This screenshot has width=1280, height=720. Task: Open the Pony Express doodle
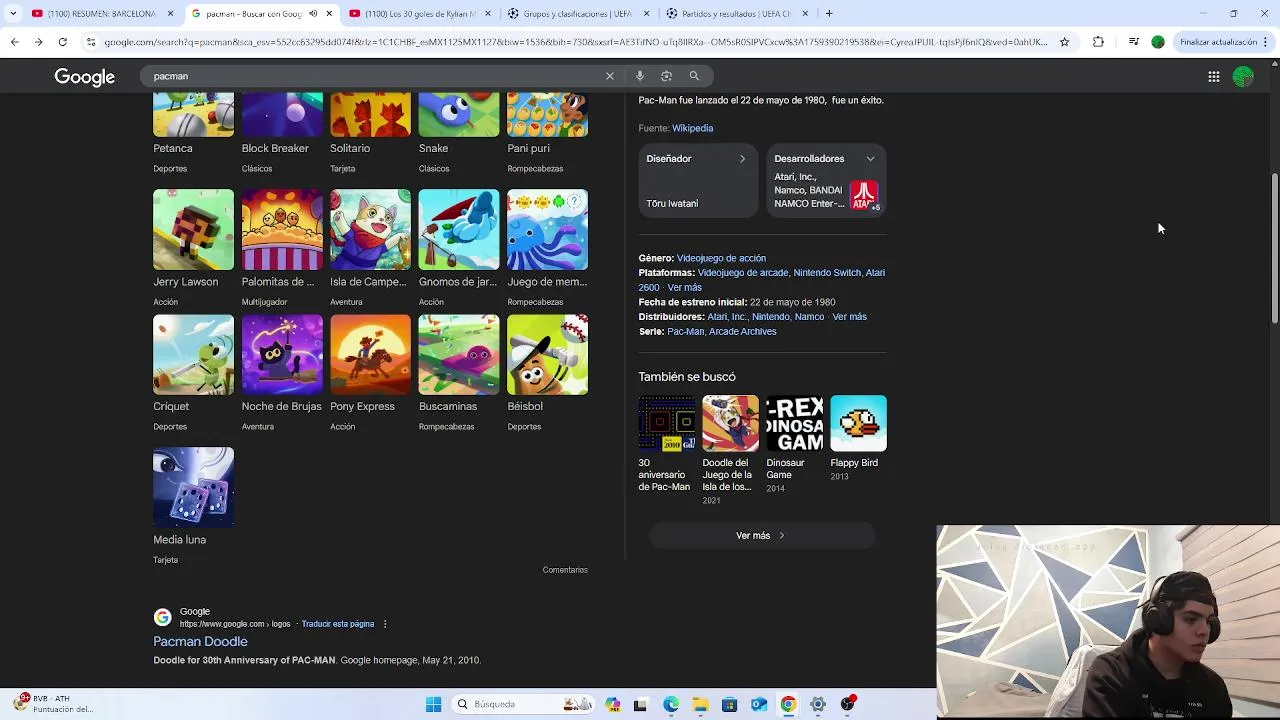click(370, 354)
